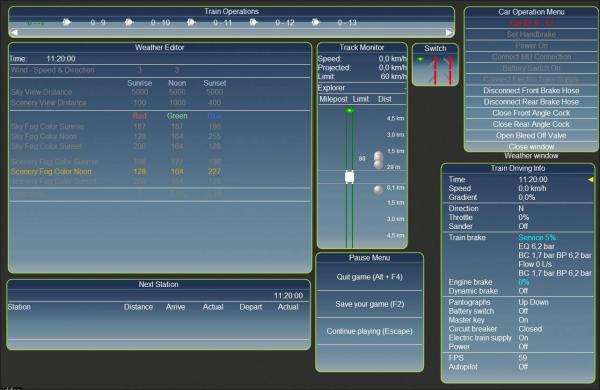Select the Scenery View Distance row
Image resolution: width=600 pixels, height=390 pixels.
pos(160,103)
